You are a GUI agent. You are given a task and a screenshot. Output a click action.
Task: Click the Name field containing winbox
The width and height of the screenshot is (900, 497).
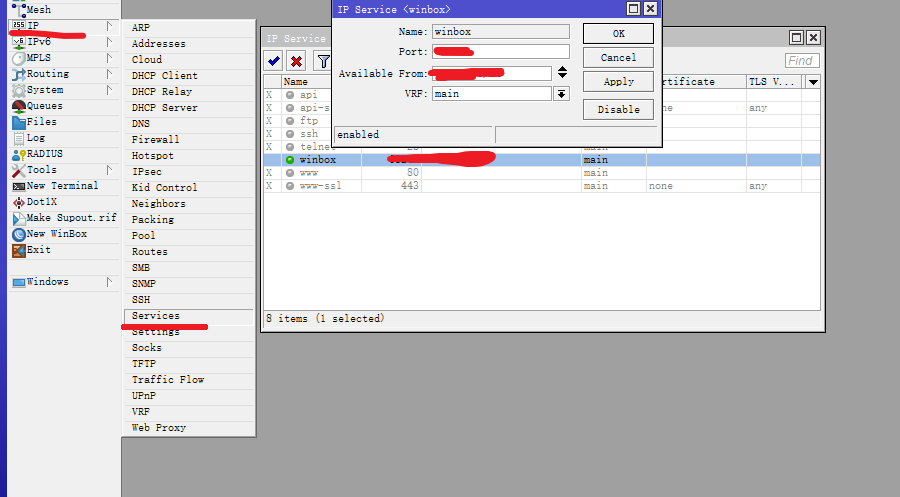[501, 32]
